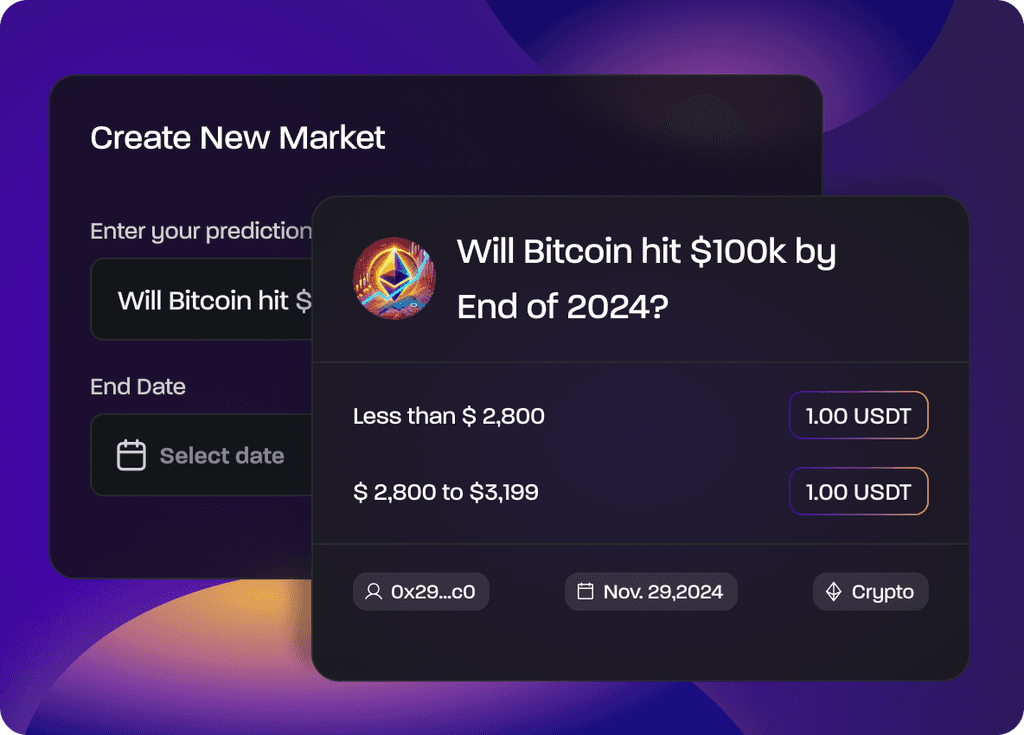Click the Crypto category label text

(x=883, y=592)
